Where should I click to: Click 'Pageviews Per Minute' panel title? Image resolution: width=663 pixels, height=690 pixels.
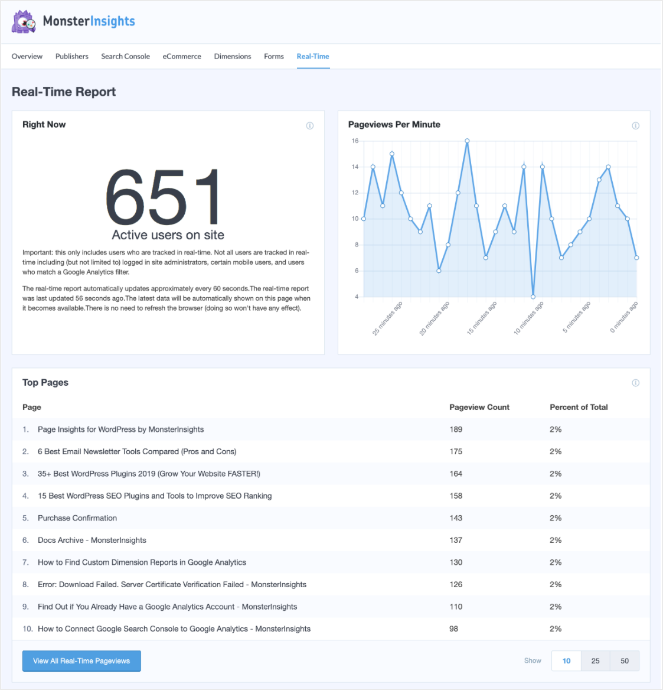click(394, 125)
